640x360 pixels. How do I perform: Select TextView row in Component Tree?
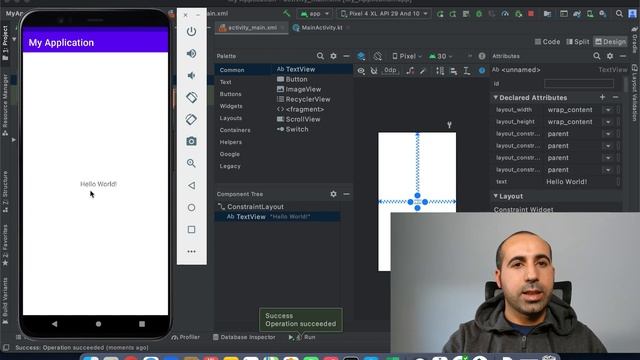click(278, 217)
